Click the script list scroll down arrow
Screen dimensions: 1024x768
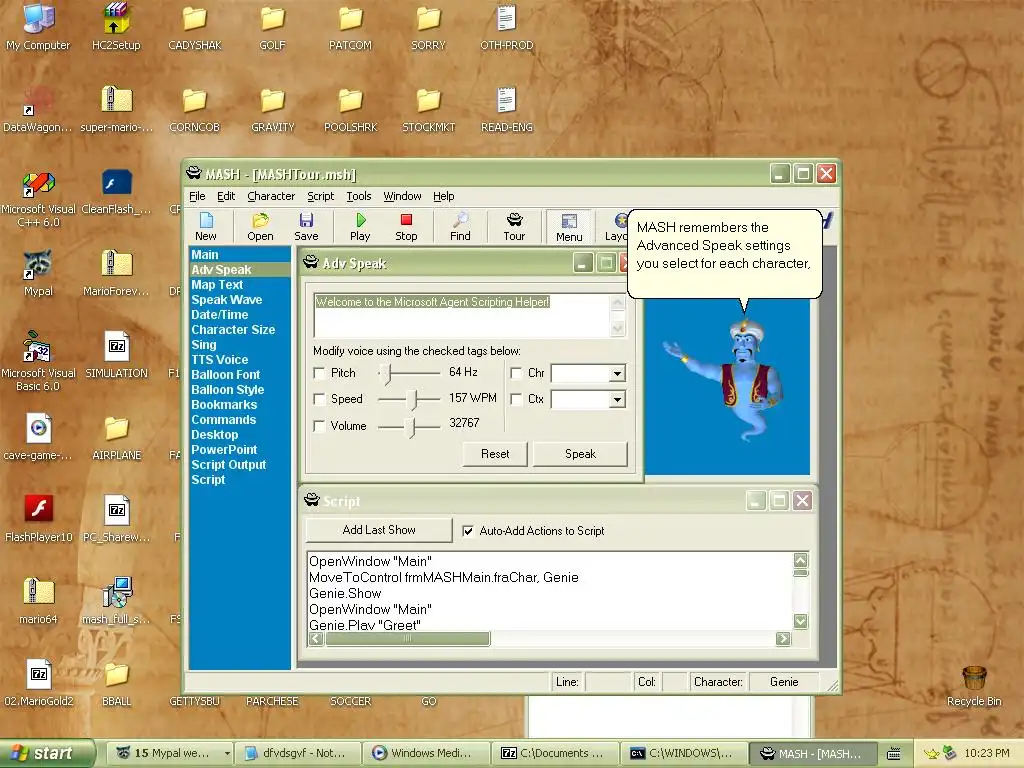tap(801, 621)
